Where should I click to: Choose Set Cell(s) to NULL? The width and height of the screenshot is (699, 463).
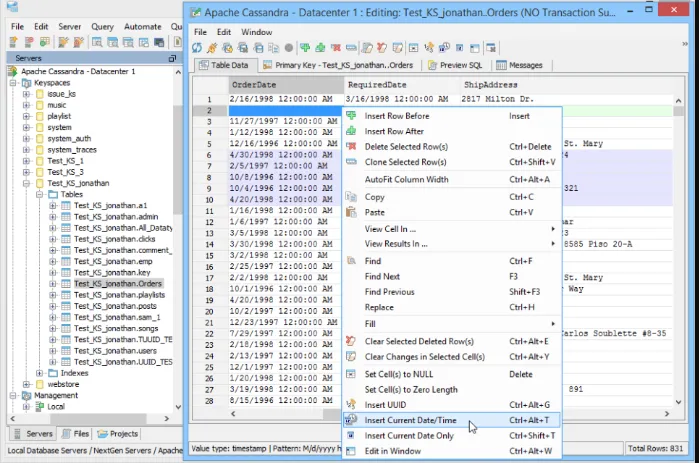coord(452,374)
